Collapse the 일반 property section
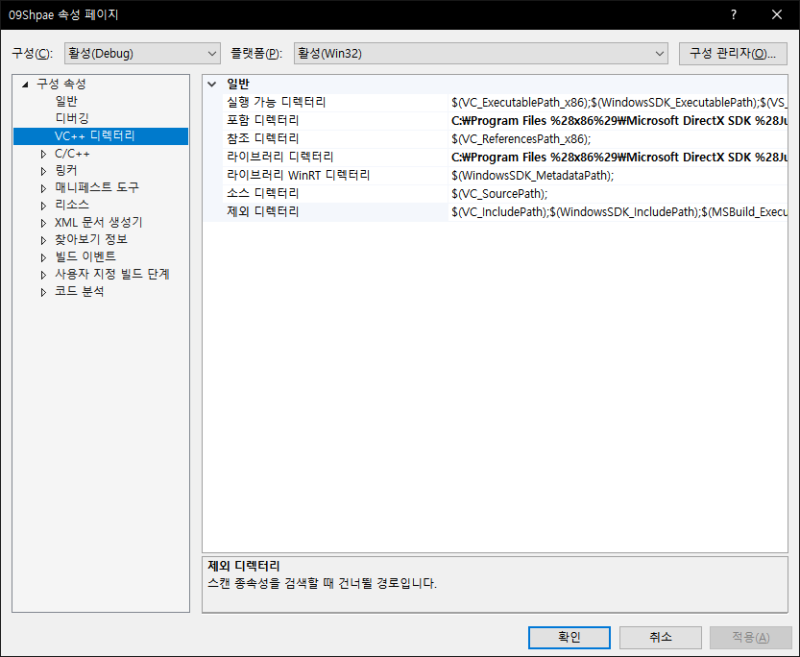This screenshot has height=657, width=800. [x=210, y=83]
